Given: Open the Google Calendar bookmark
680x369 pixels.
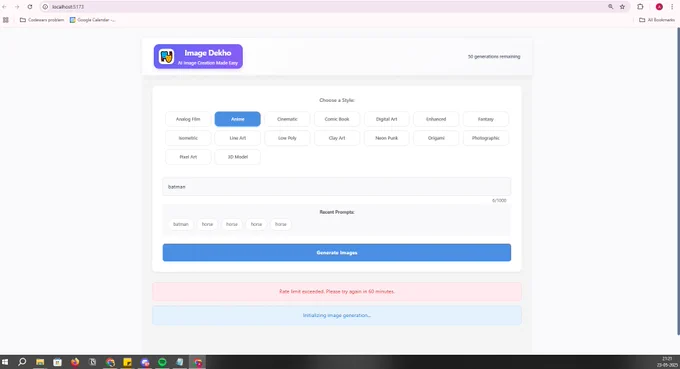Looking at the screenshot, I should pyautogui.click(x=92, y=20).
